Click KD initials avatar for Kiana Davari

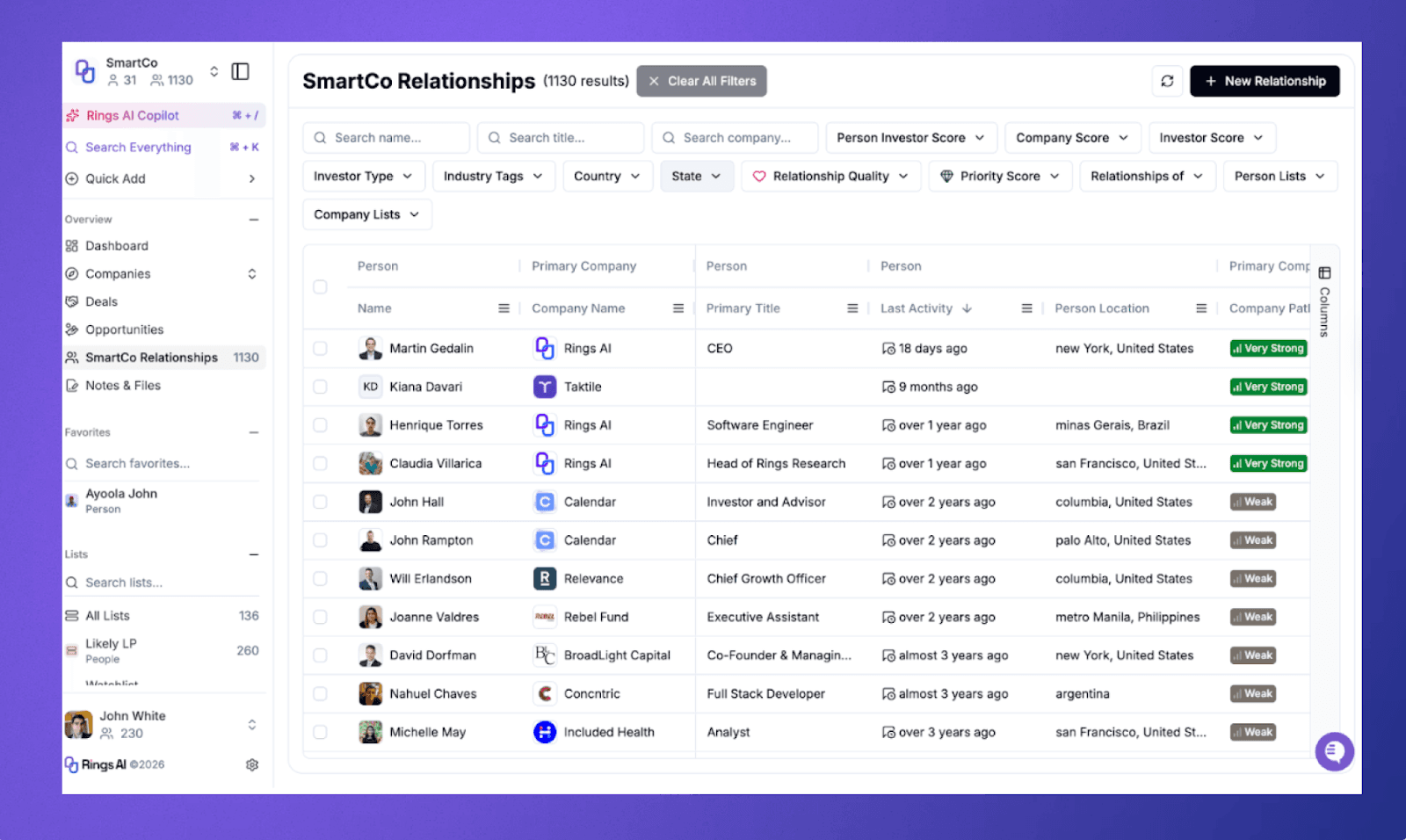tap(370, 387)
